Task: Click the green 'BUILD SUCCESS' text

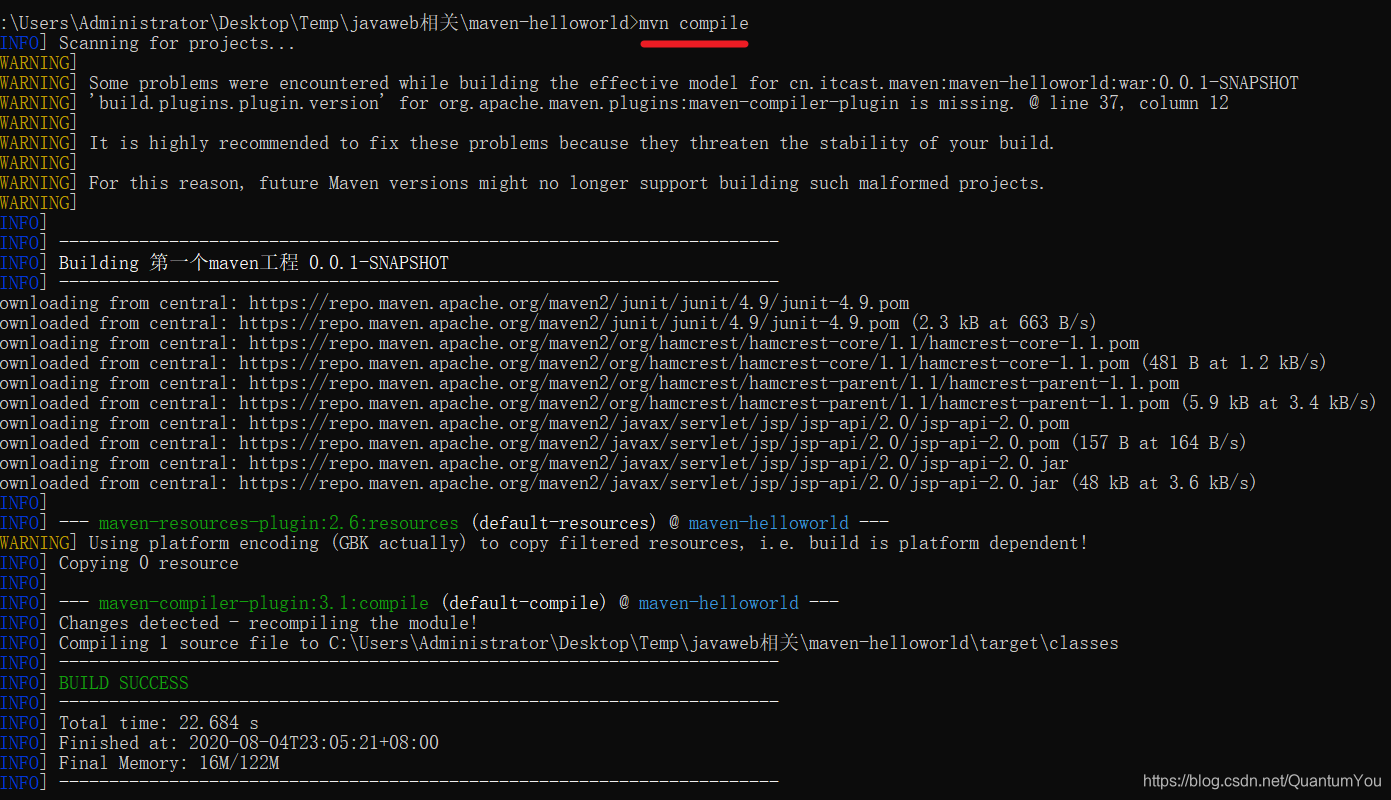Action: (x=124, y=683)
